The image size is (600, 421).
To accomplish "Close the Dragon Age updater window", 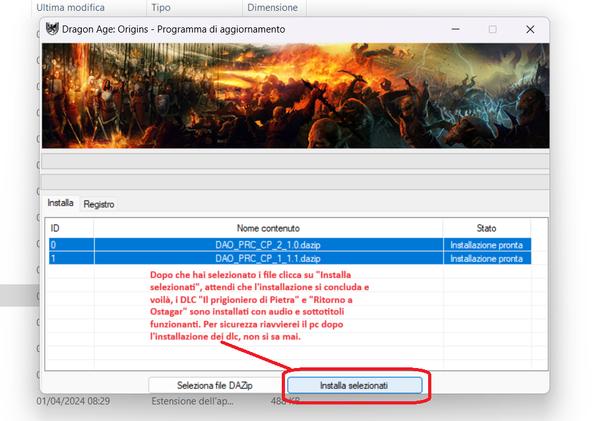I will [x=530, y=29].
